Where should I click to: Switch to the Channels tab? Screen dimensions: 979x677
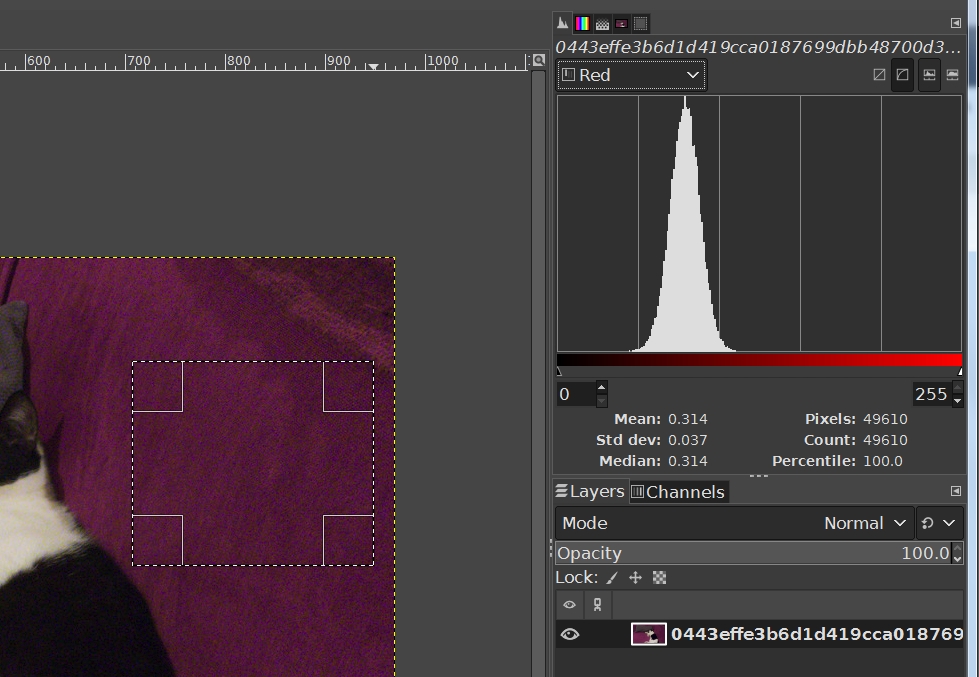(x=678, y=492)
